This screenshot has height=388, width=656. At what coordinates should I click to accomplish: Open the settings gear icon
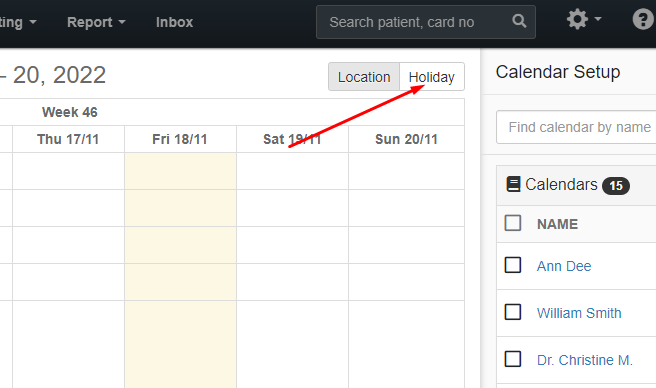pyautogui.click(x=577, y=19)
